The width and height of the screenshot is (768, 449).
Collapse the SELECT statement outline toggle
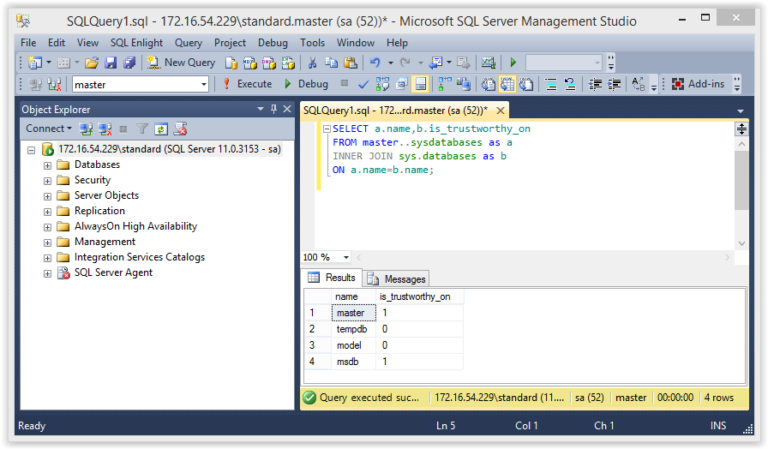327,129
